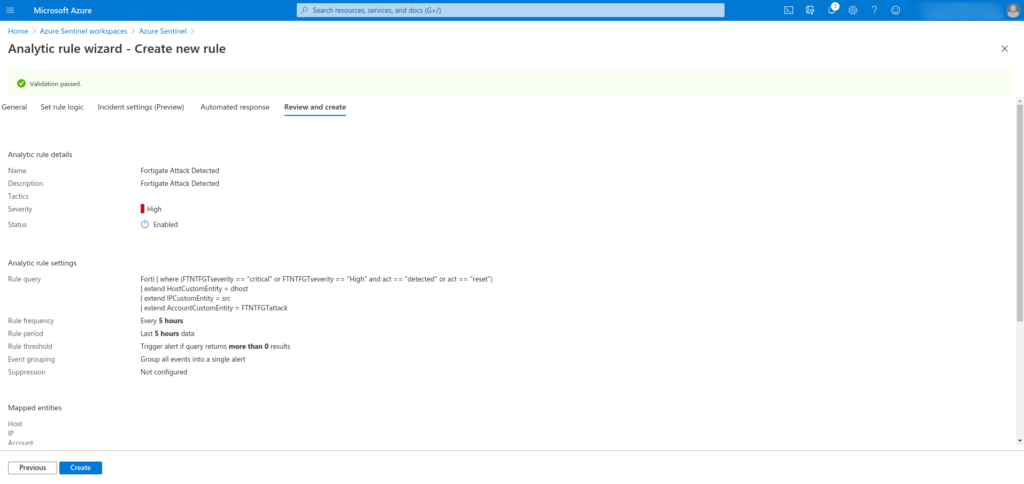Screen dimensions: 1024x484
Task: Click the scrollbar up arrow
Action: click(1020, 100)
